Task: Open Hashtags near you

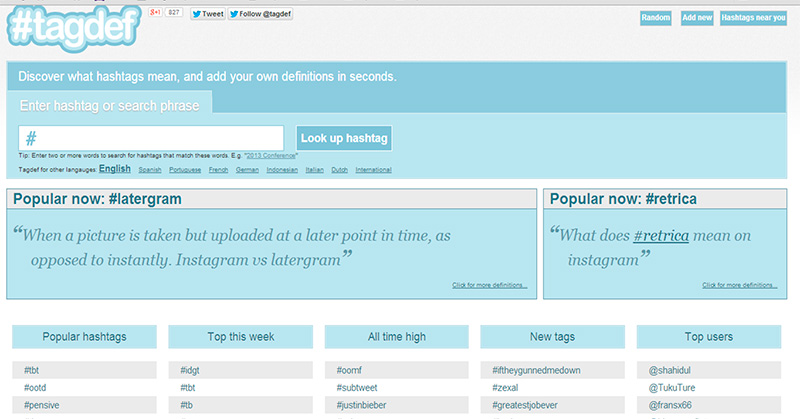Action: (754, 18)
